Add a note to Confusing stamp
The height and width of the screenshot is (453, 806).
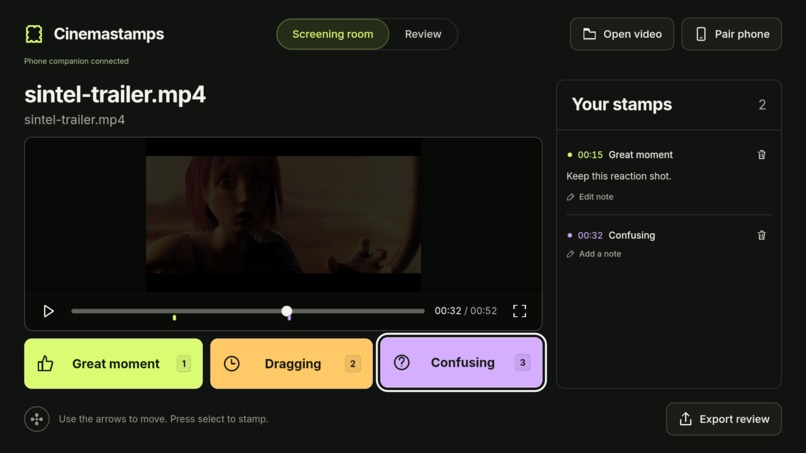[594, 254]
